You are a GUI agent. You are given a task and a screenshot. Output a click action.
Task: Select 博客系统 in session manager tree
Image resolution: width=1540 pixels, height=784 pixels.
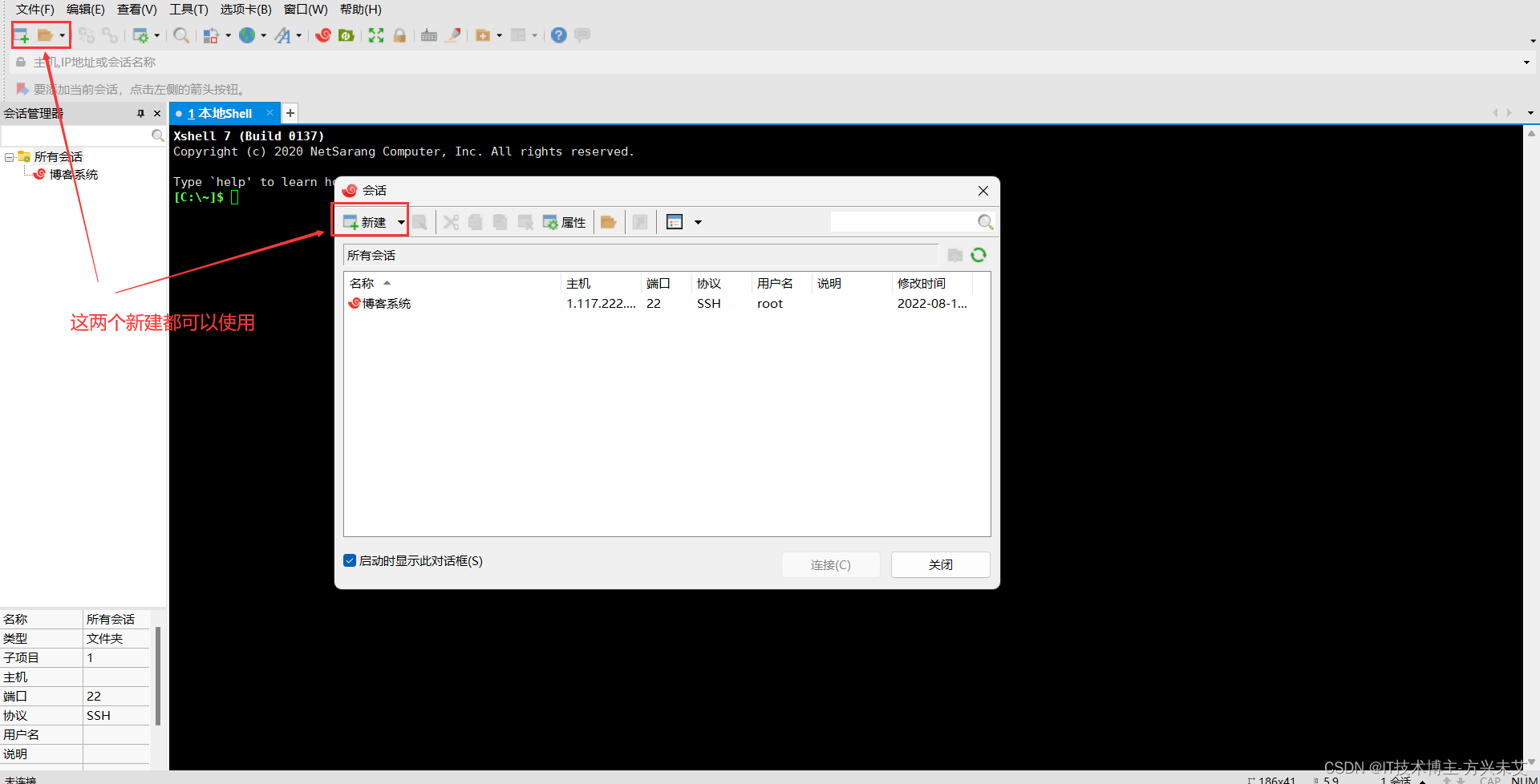click(x=73, y=174)
